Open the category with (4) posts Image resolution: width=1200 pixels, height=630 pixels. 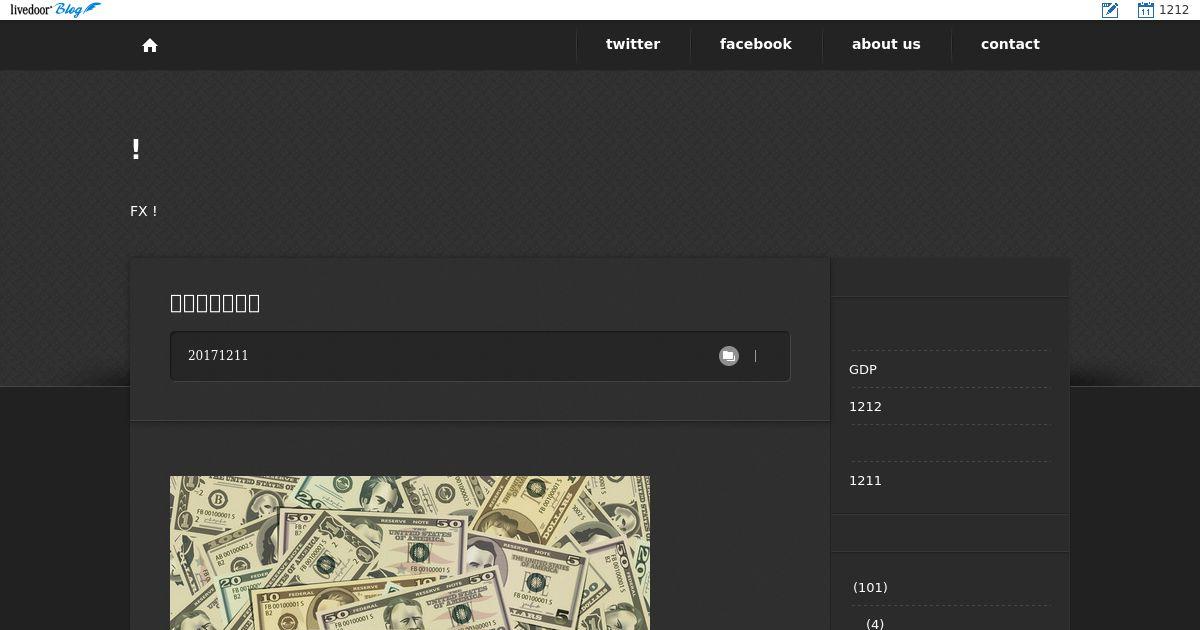click(x=875, y=624)
